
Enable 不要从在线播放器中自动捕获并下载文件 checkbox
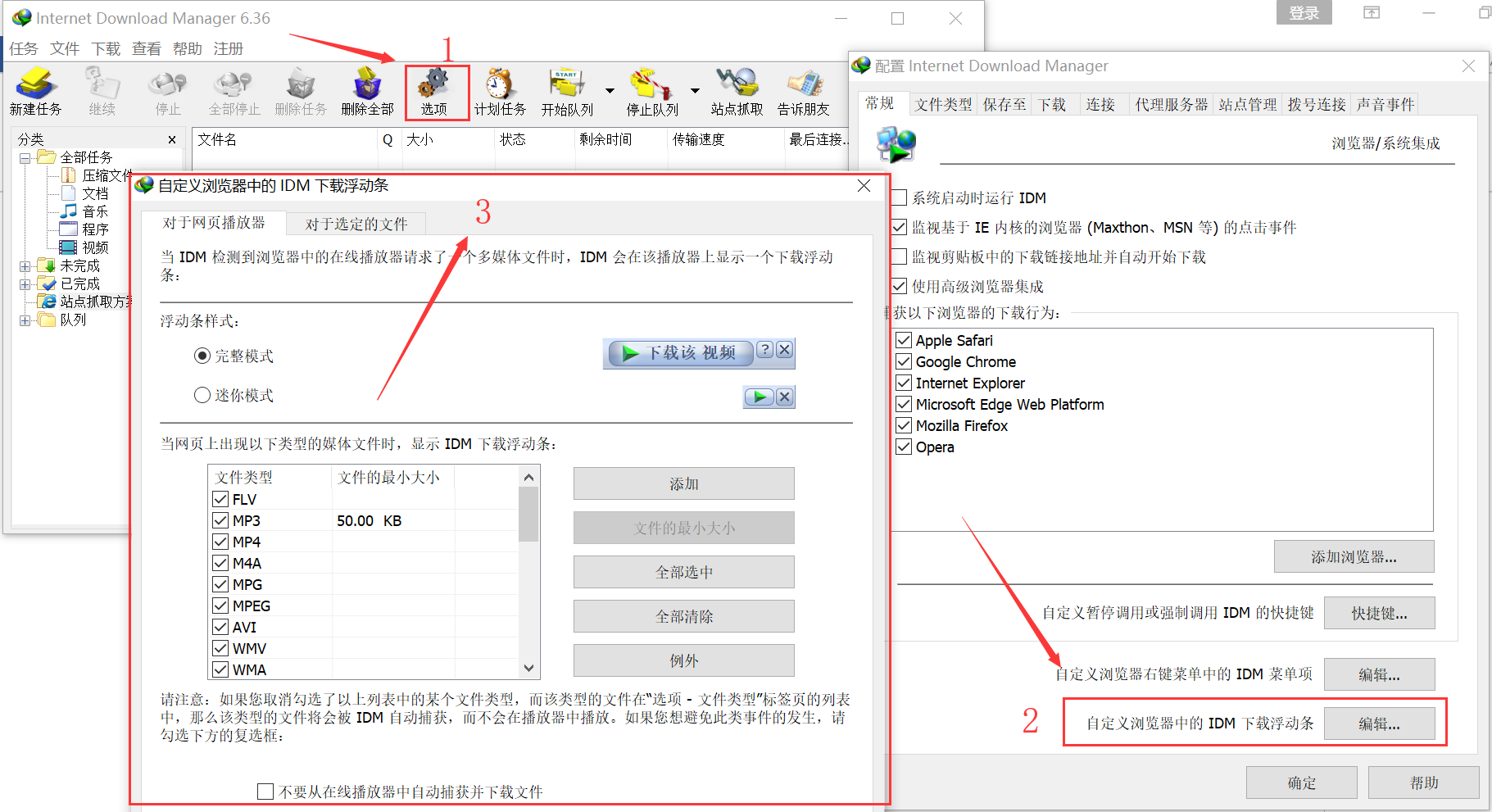pos(265,792)
